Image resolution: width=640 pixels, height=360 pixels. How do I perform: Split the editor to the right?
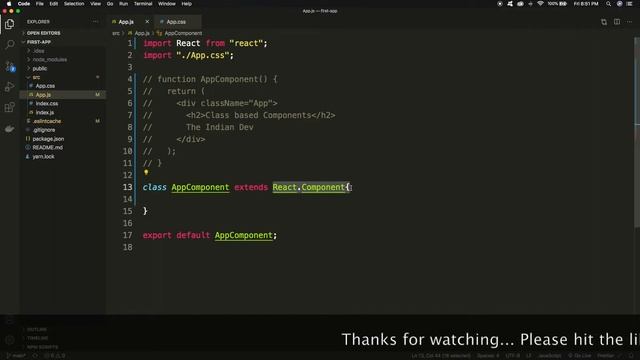(617, 22)
